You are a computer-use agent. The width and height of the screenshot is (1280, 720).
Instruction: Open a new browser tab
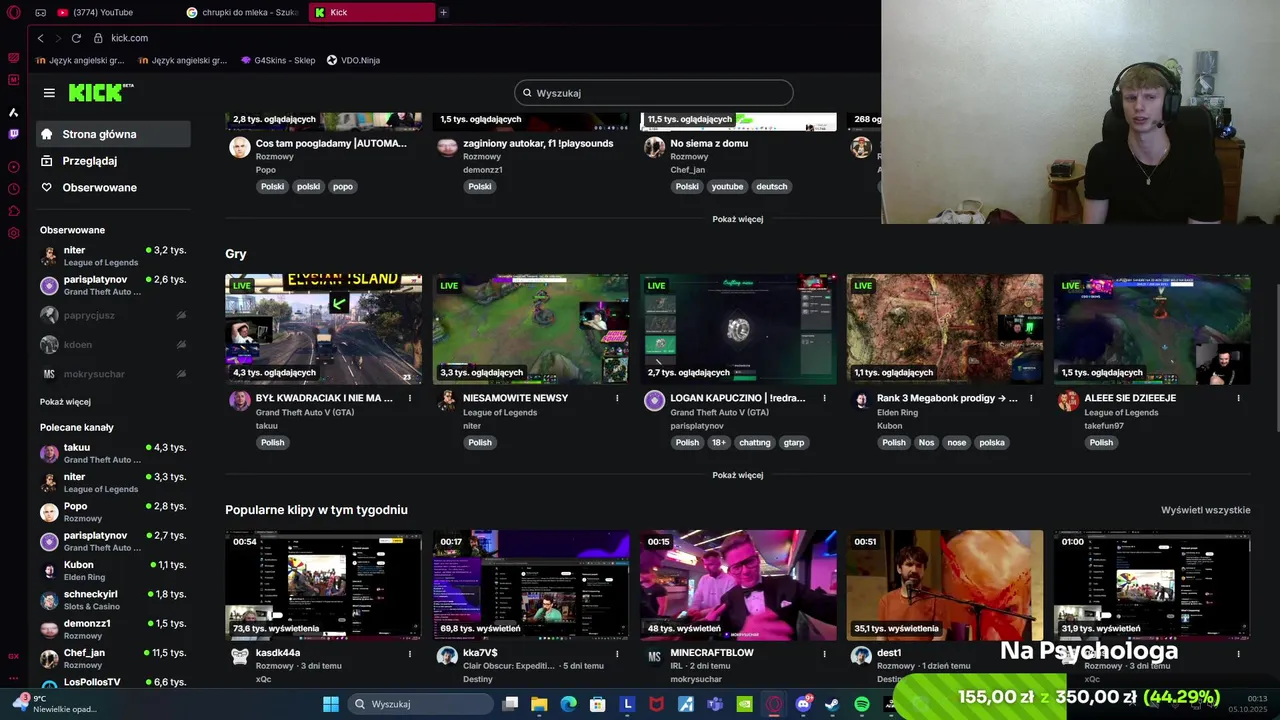click(443, 12)
